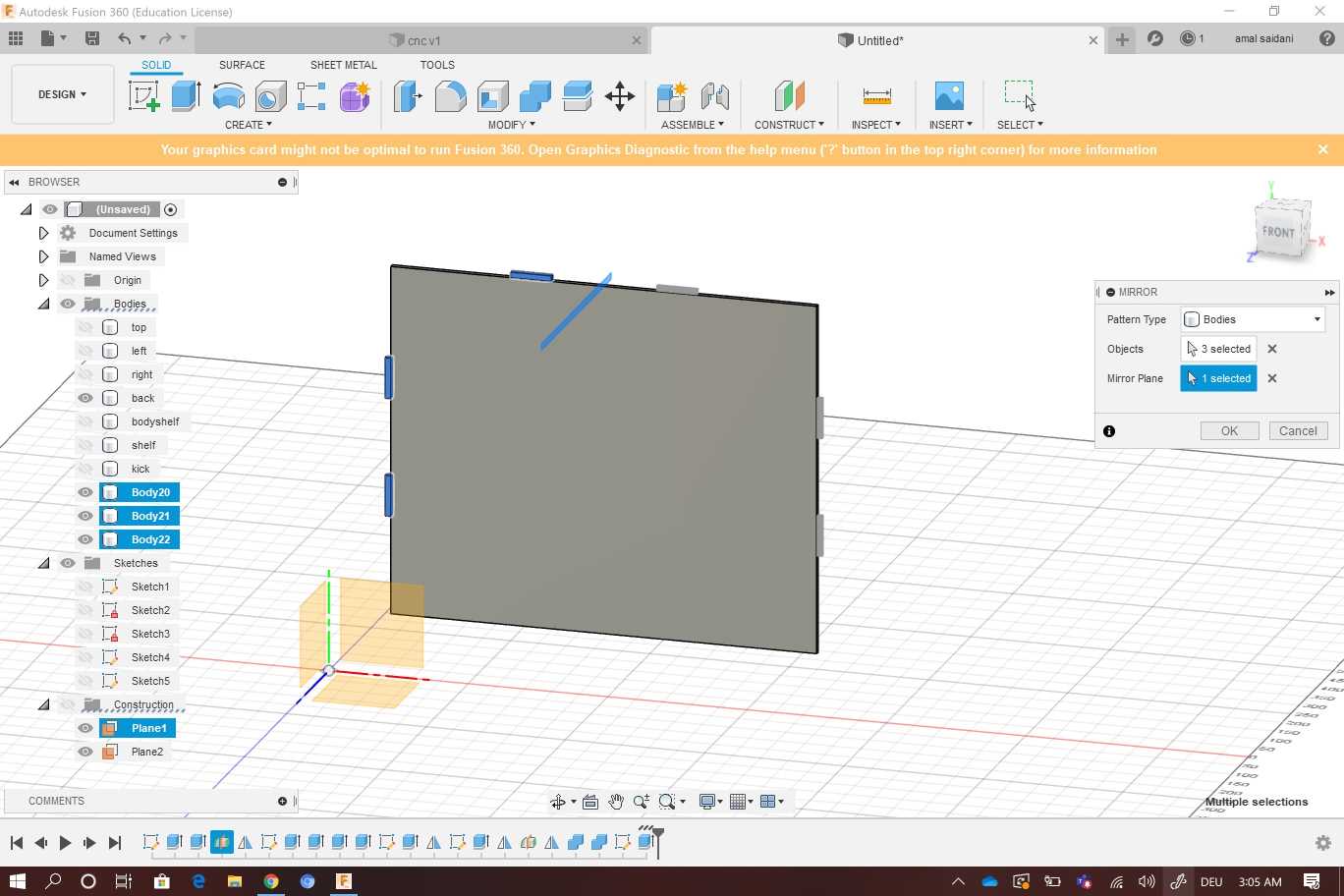Select the Joint tool in Assemble
Viewport: 1344px width, 896px height.
coord(715,96)
